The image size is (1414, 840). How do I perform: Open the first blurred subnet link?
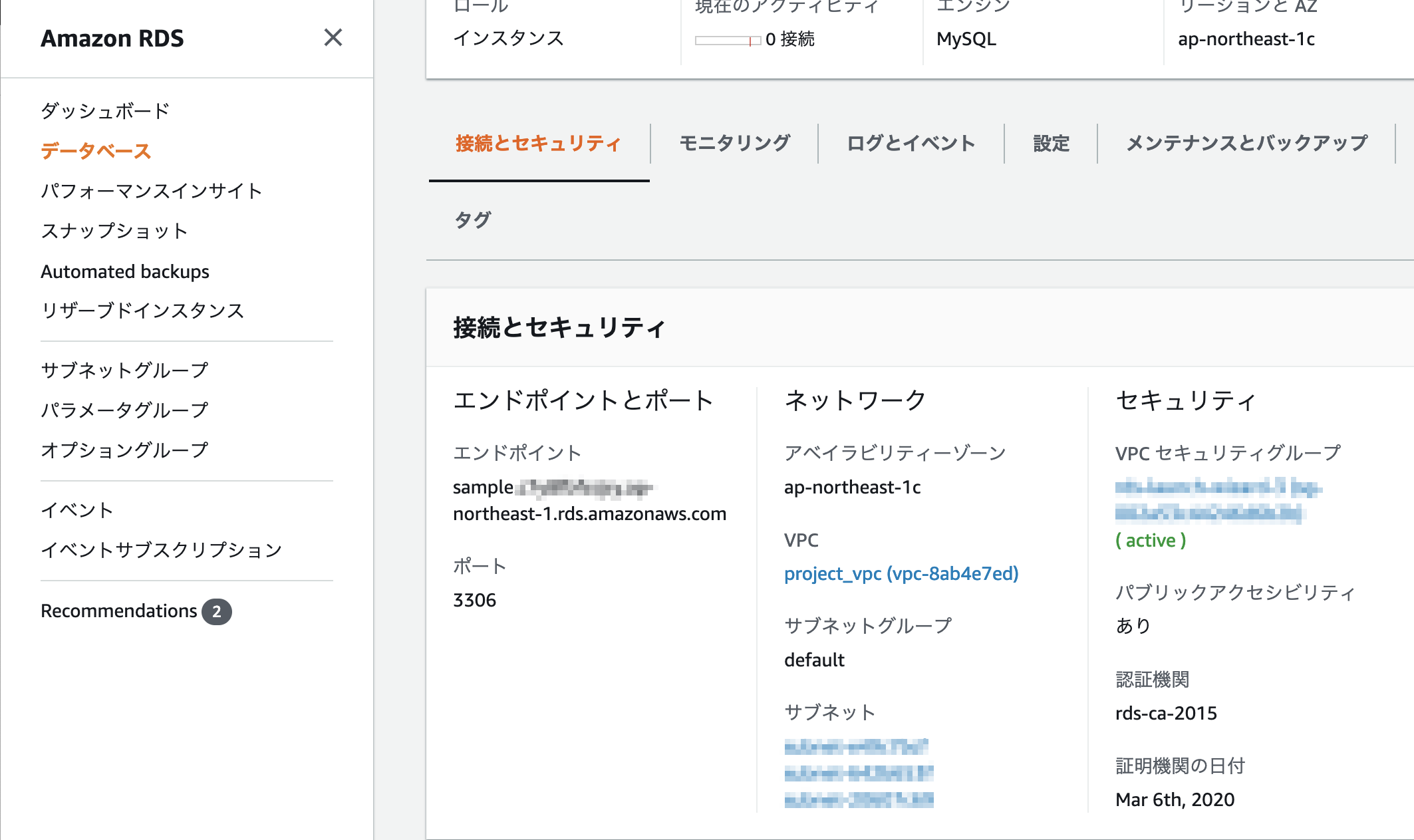pyautogui.click(x=856, y=747)
